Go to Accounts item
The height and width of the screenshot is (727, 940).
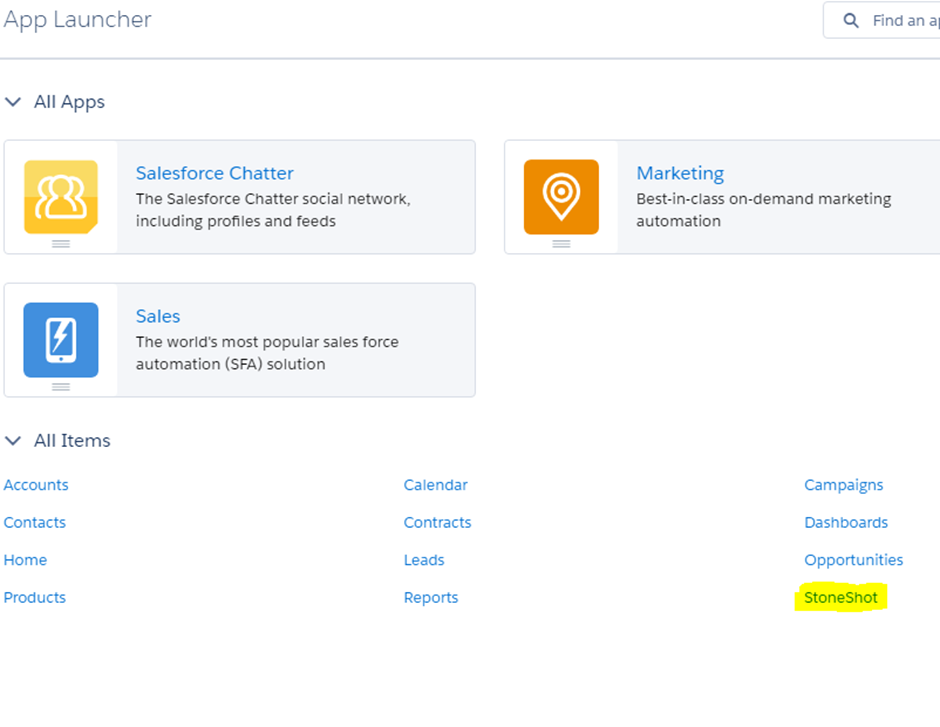tap(36, 485)
